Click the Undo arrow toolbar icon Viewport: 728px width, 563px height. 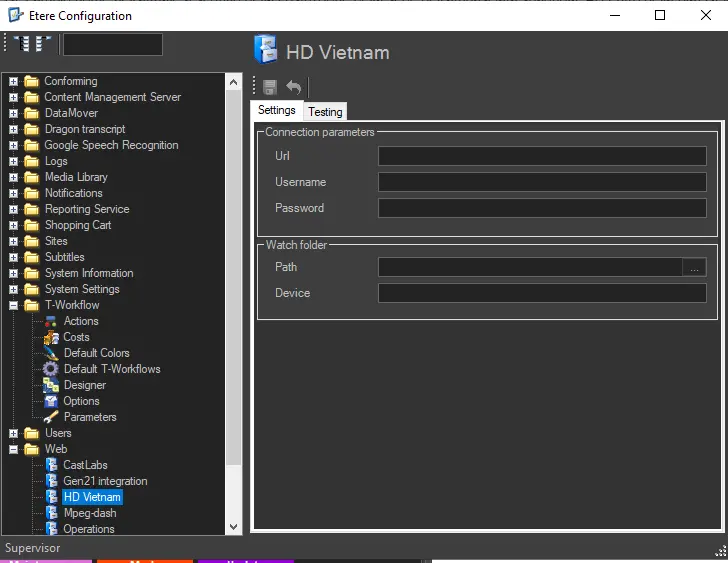[293, 88]
